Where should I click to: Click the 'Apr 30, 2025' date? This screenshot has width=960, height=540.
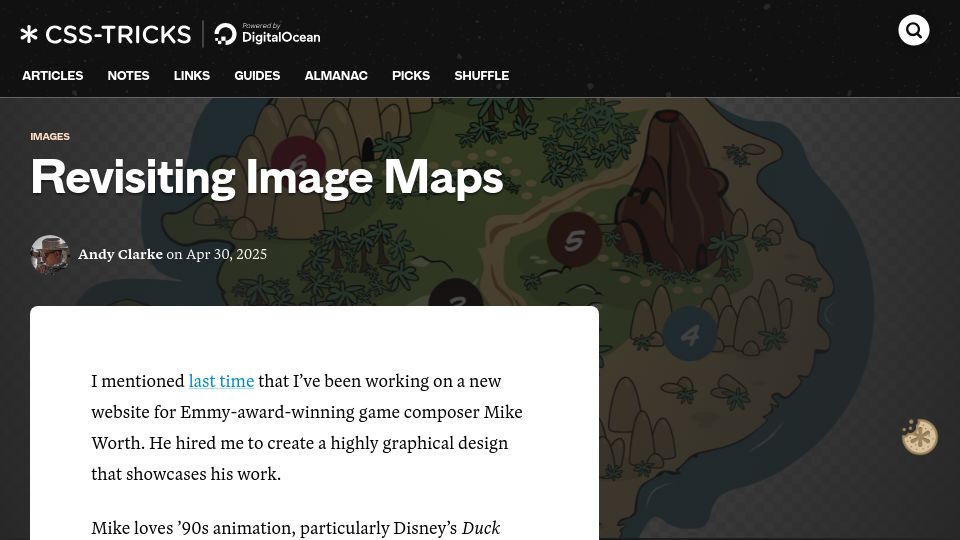[227, 254]
